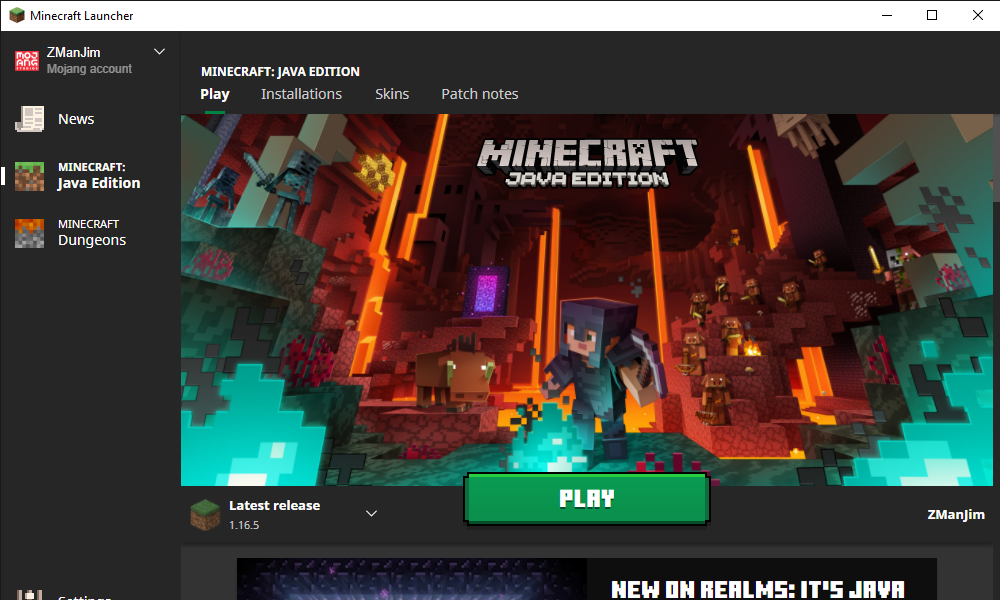Click the Minecraft Launcher title bar icon
Screen dimensions: 1000x600
pos(17,16)
